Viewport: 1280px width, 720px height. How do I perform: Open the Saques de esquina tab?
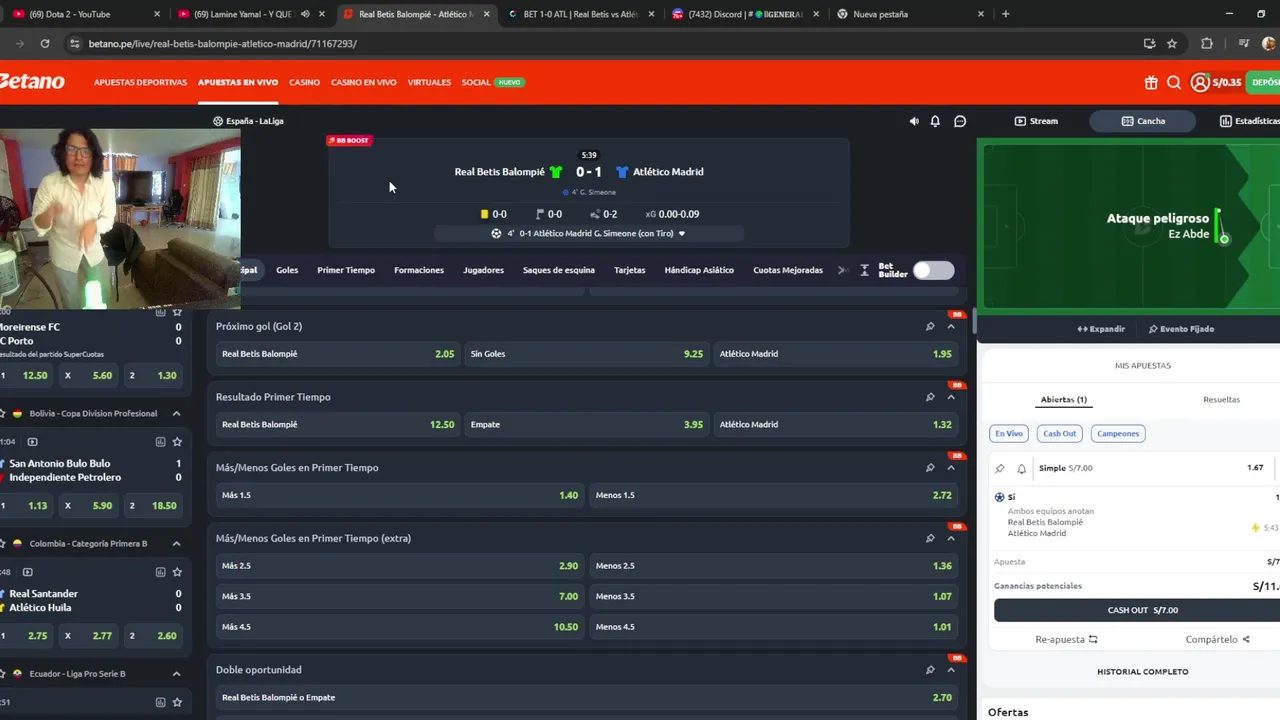pos(558,270)
